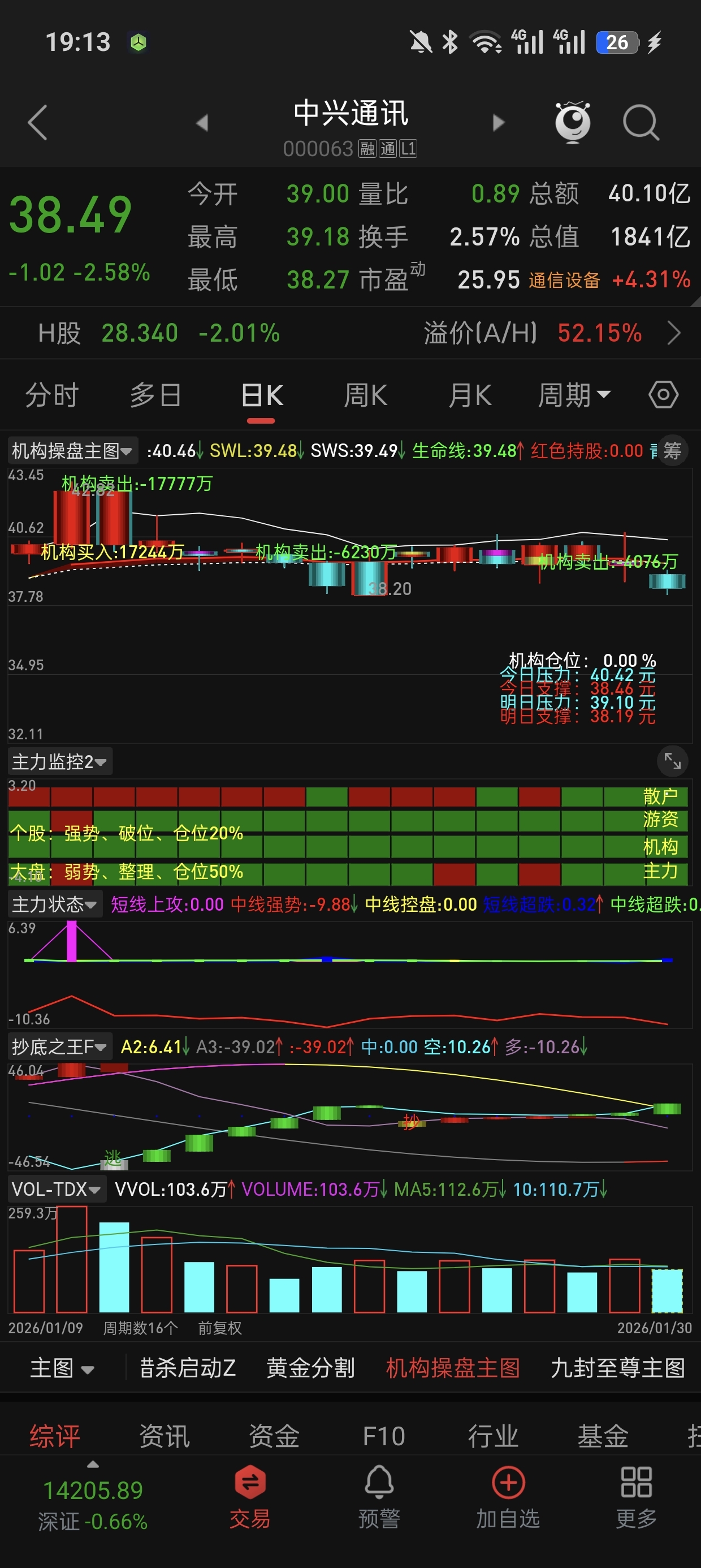701x1568 pixels.
Task: Switch to 月K monthly tab
Action: (x=470, y=395)
